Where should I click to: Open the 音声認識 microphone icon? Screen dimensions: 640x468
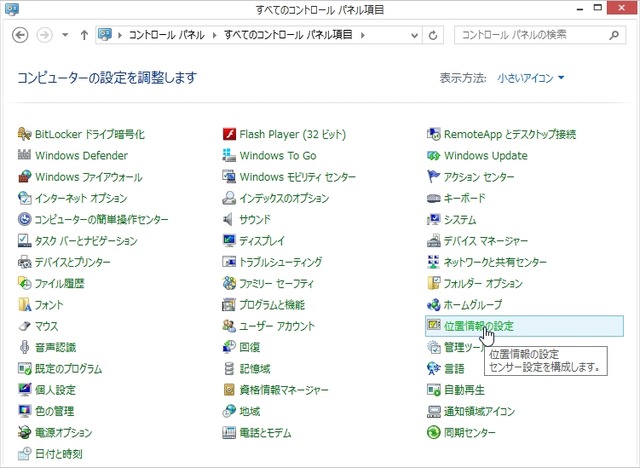24,347
